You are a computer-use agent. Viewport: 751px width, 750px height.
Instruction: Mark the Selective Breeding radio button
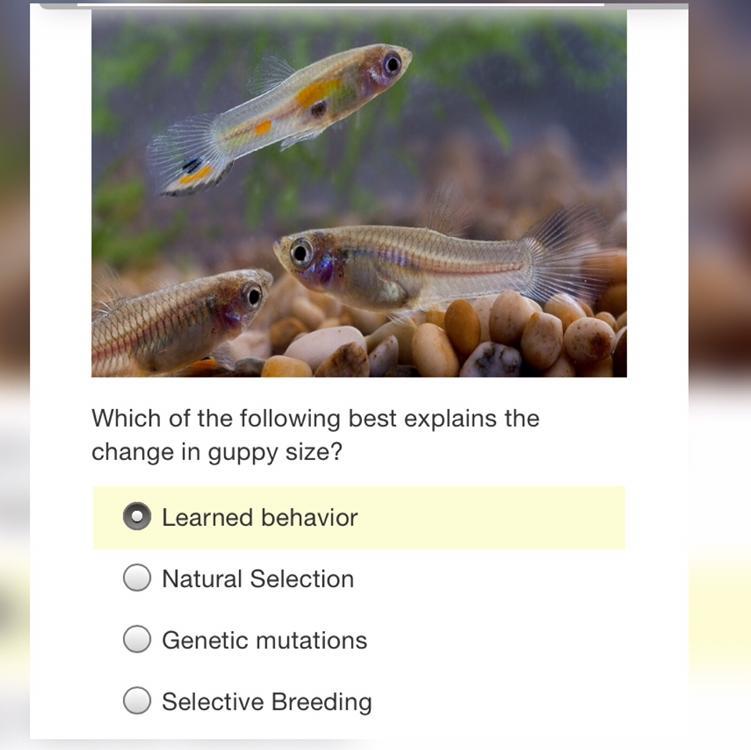click(x=137, y=702)
